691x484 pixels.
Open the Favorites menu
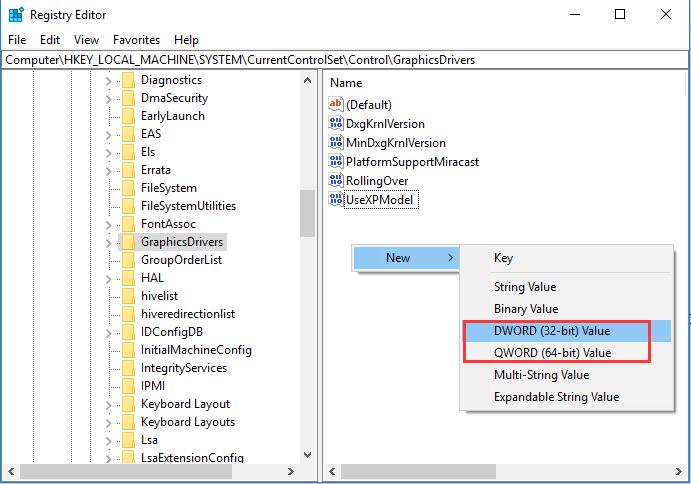136,40
